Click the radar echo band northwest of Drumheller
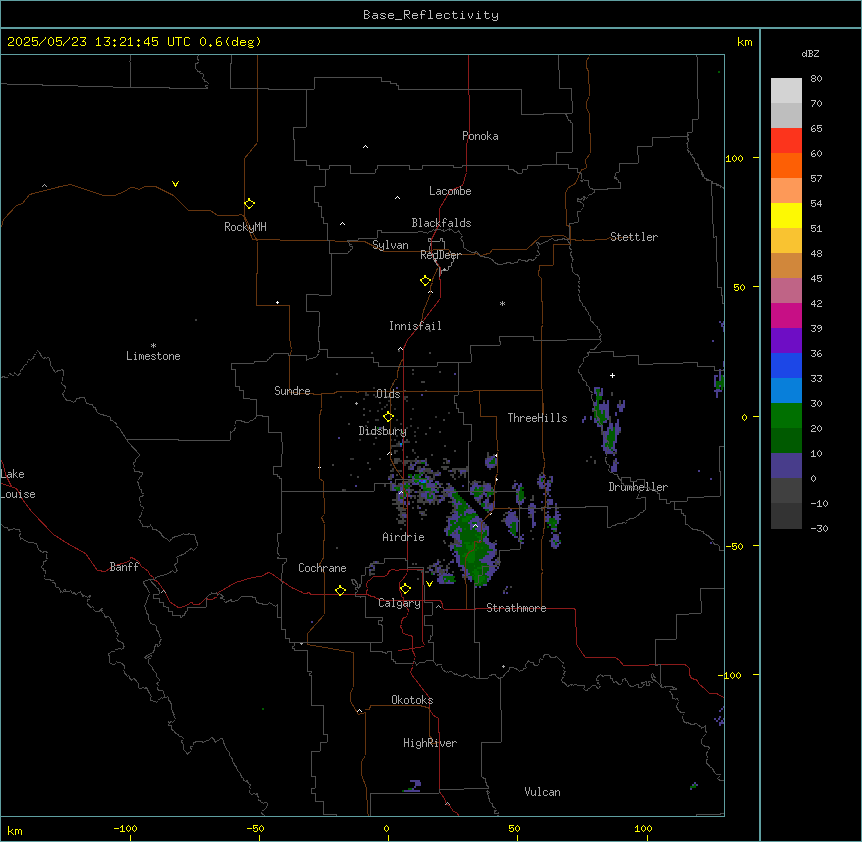Viewport: 862px width, 842px height. tap(607, 429)
